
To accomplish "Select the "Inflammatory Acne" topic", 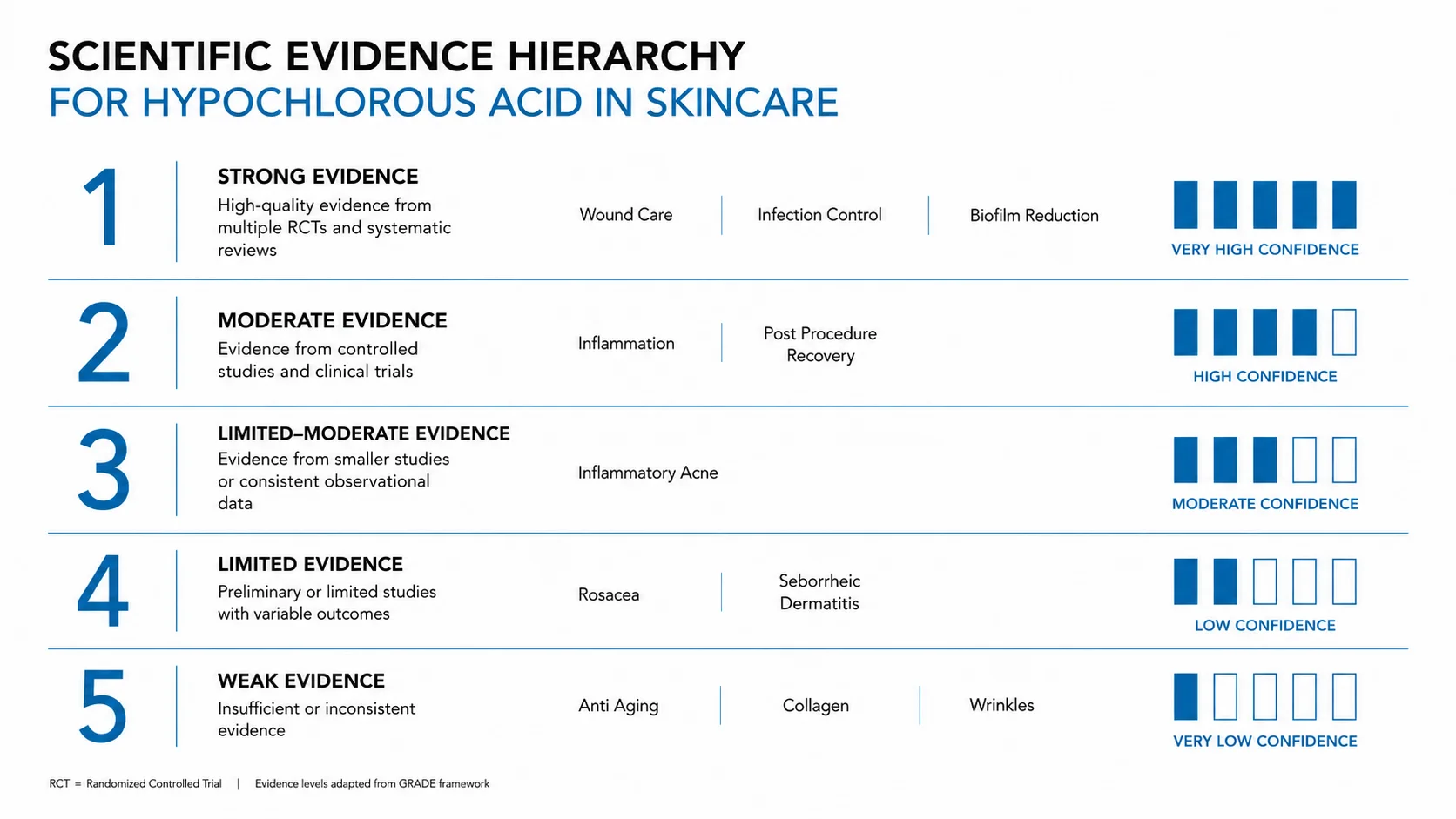I will pos(648,473).
